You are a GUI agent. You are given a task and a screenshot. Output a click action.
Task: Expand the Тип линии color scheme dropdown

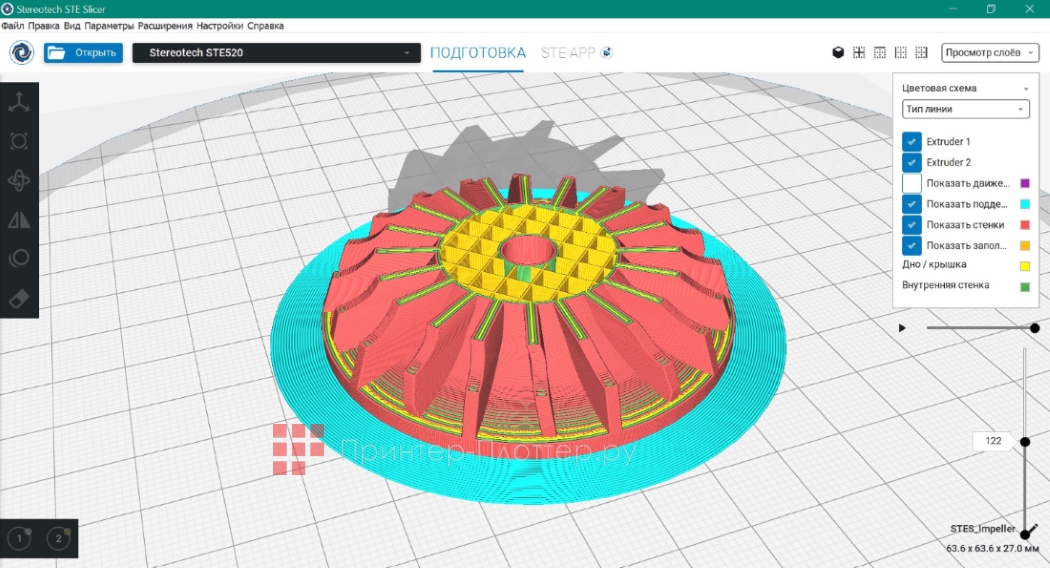coord(965,109)
